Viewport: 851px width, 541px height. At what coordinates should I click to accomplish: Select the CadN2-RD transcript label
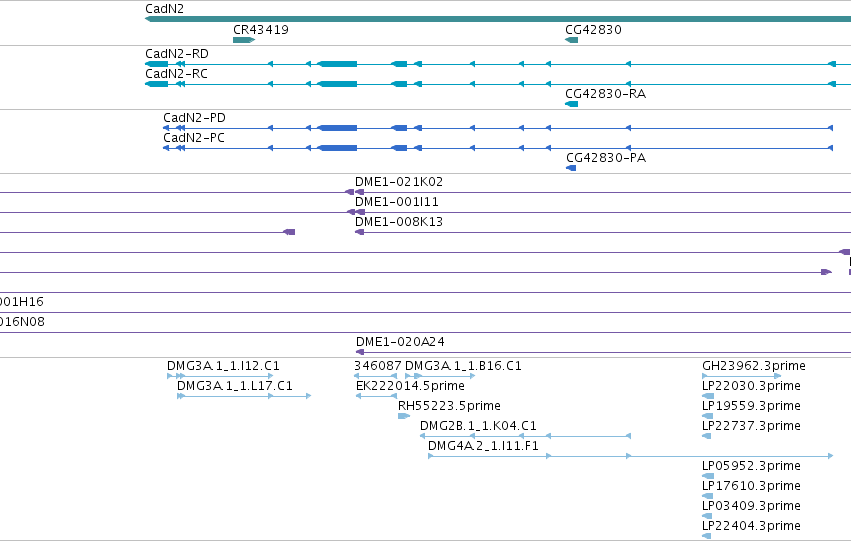(177, 53)
